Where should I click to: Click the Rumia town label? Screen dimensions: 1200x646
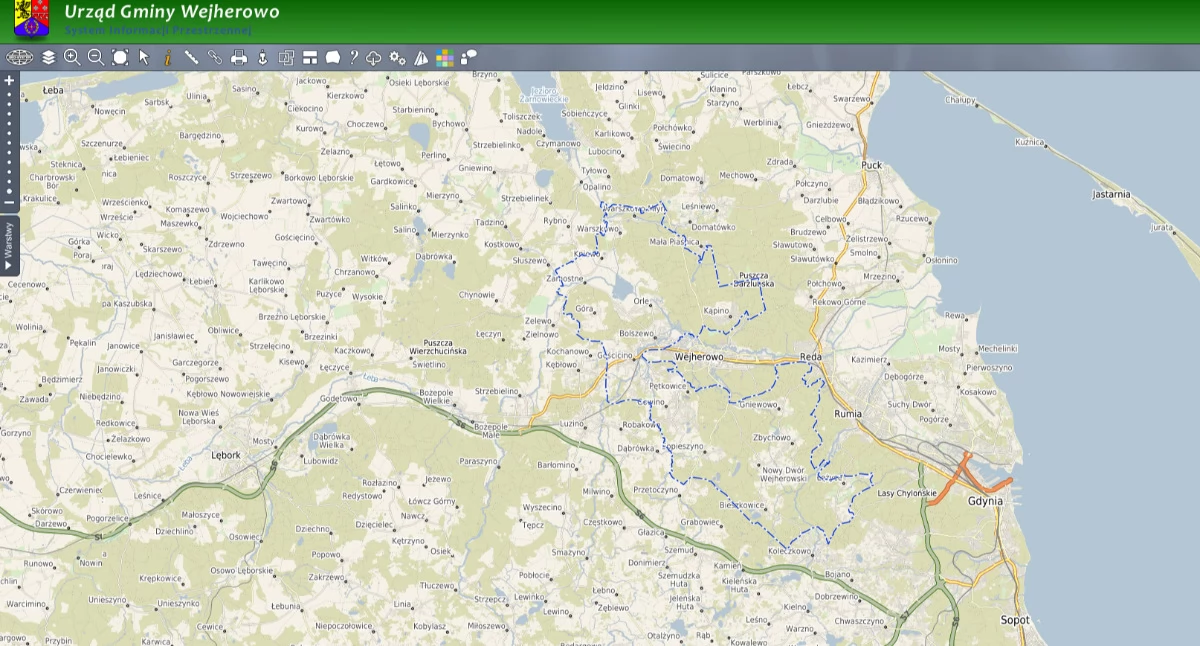pos(847,412)
